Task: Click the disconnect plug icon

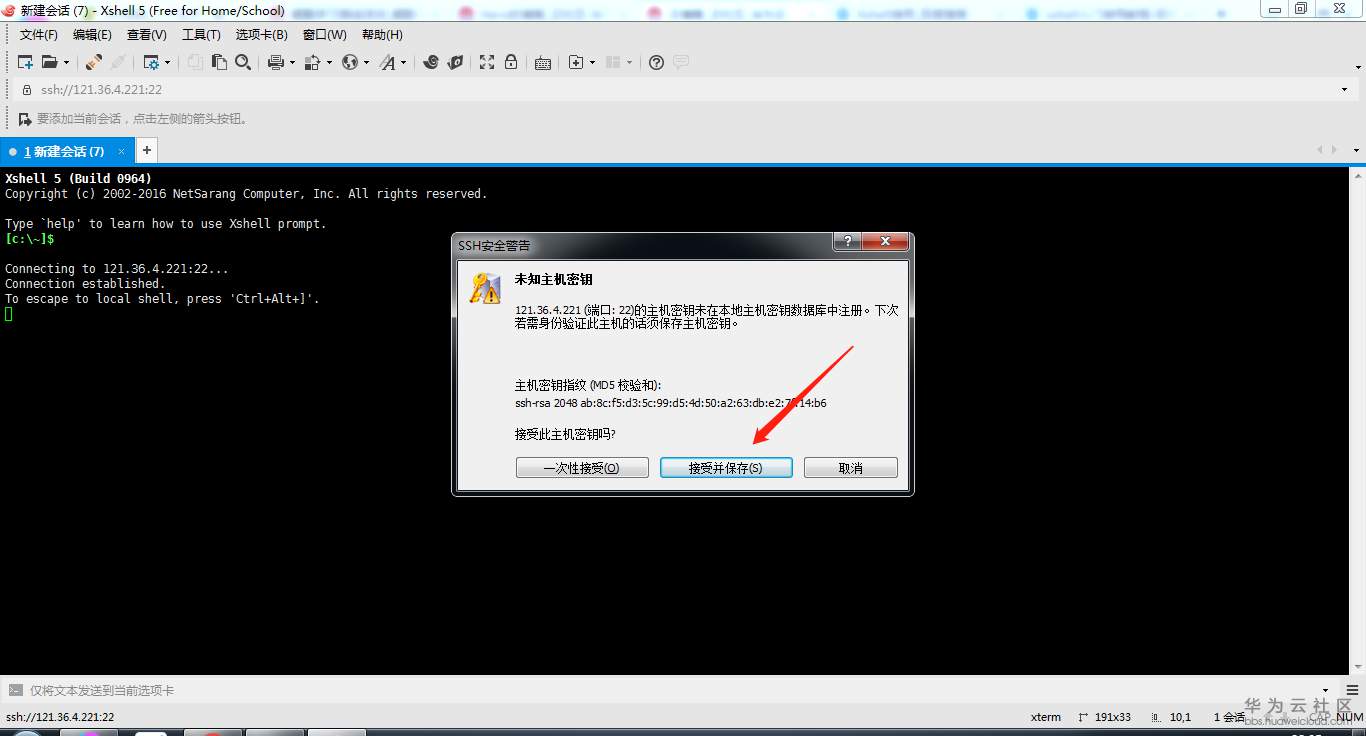Action: tap(93, 62)
